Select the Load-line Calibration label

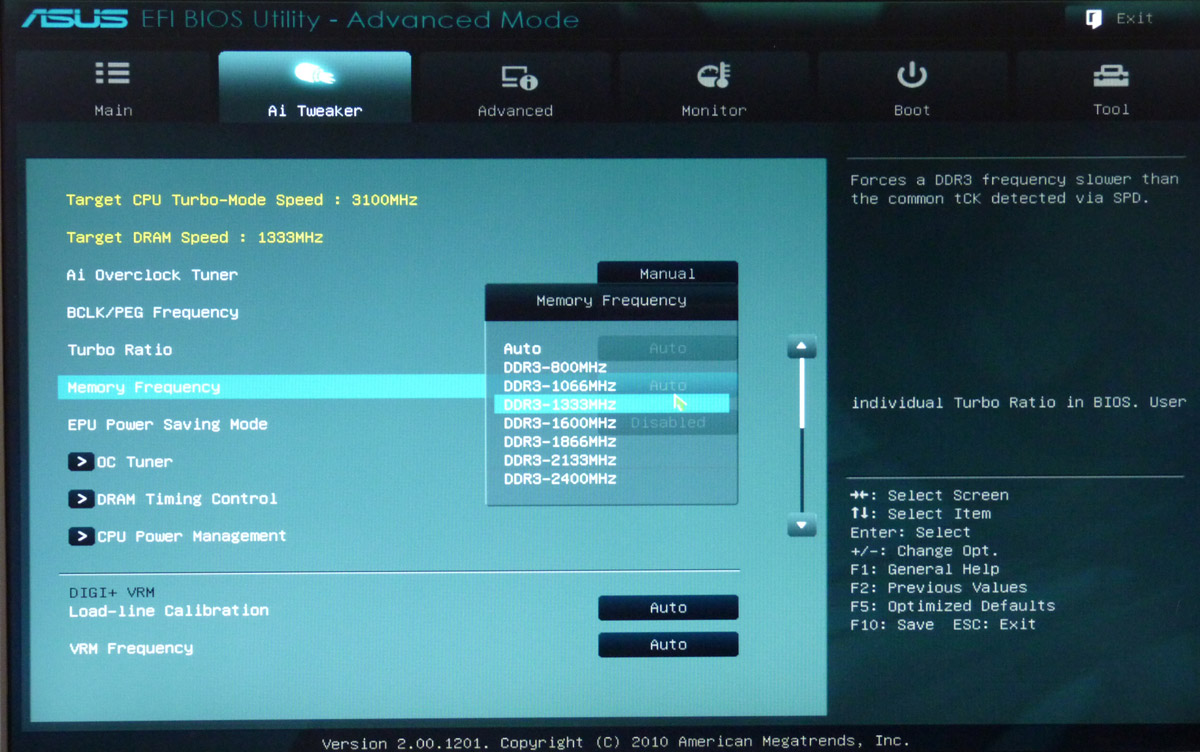click(x=168, y=611)
